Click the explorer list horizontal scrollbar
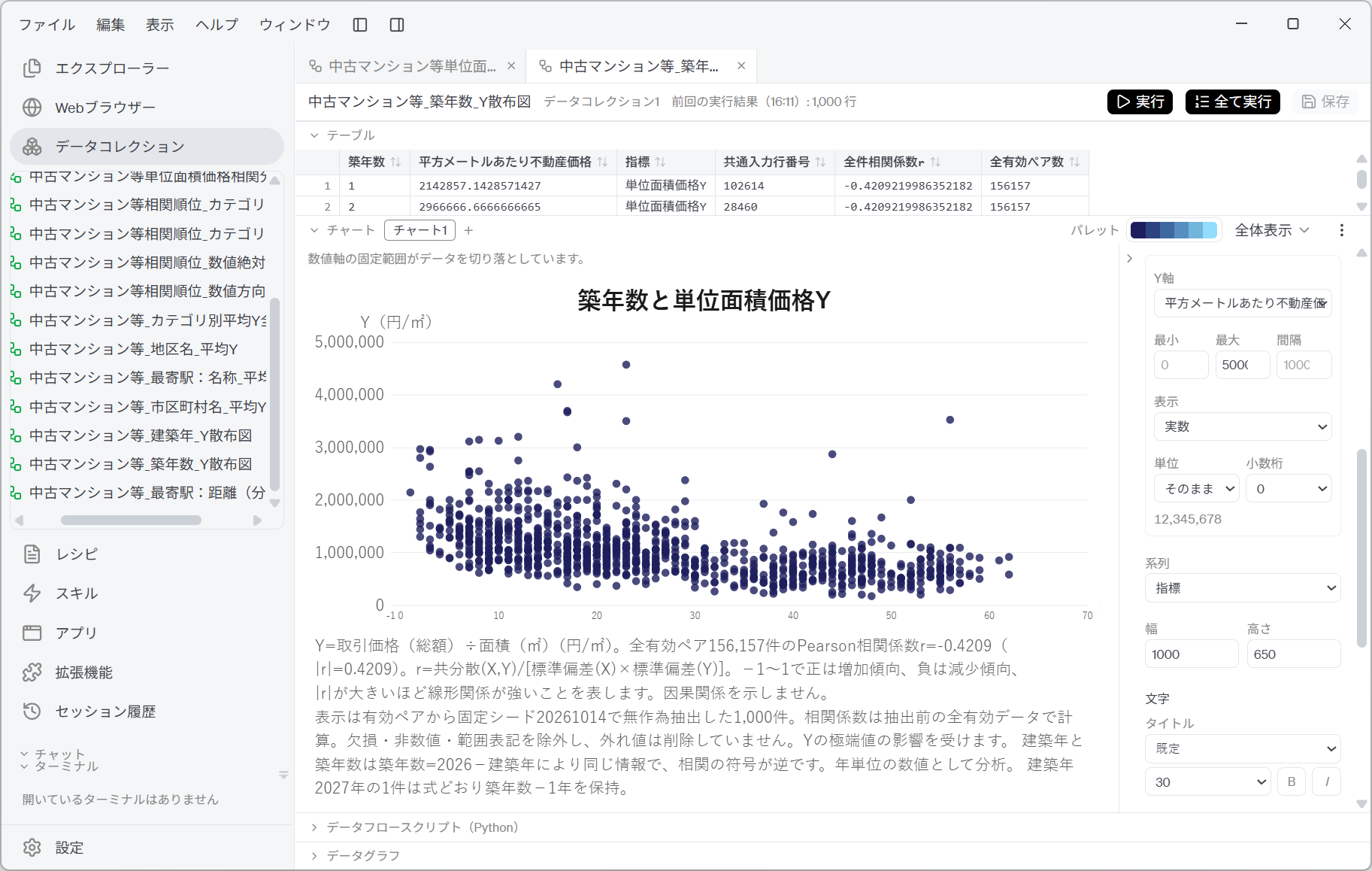The image size is (1372, 871). pos(131,520)
